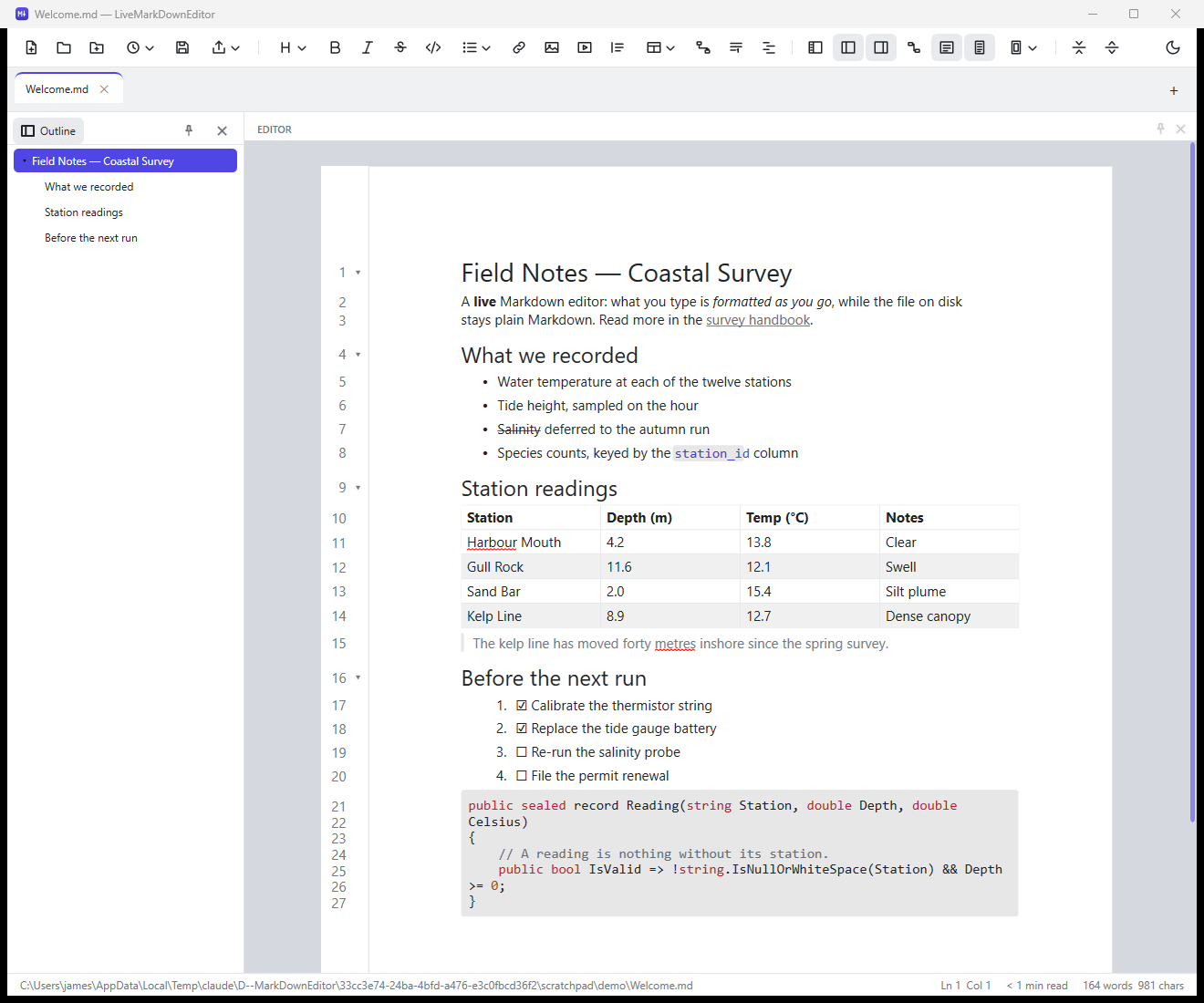The height and width of the screenshot is (1003, 1204).
Task: Jump to Station readings in outline
Action: 84,212
